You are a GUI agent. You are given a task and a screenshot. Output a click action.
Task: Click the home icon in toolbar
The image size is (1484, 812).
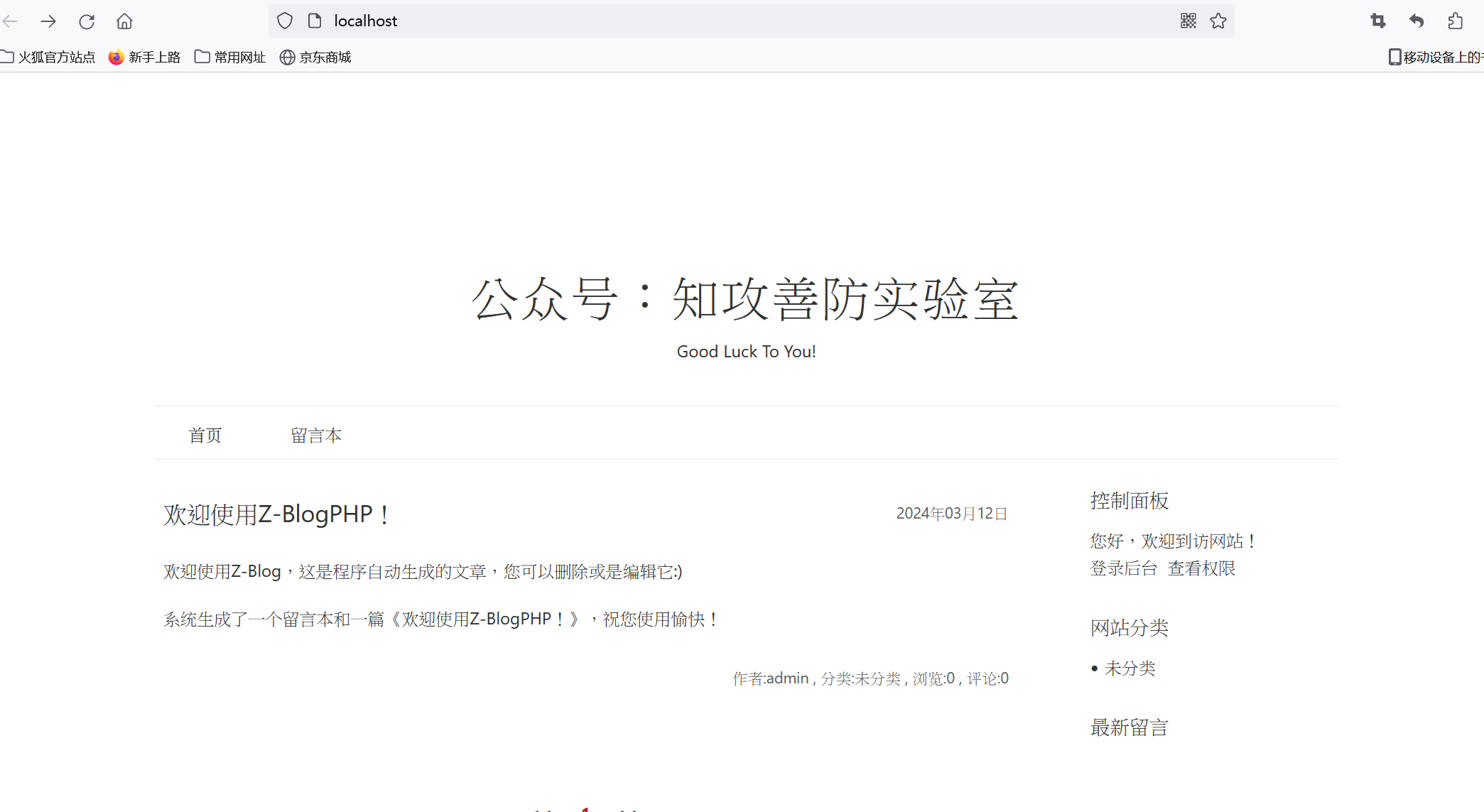(x=124, y=21)
